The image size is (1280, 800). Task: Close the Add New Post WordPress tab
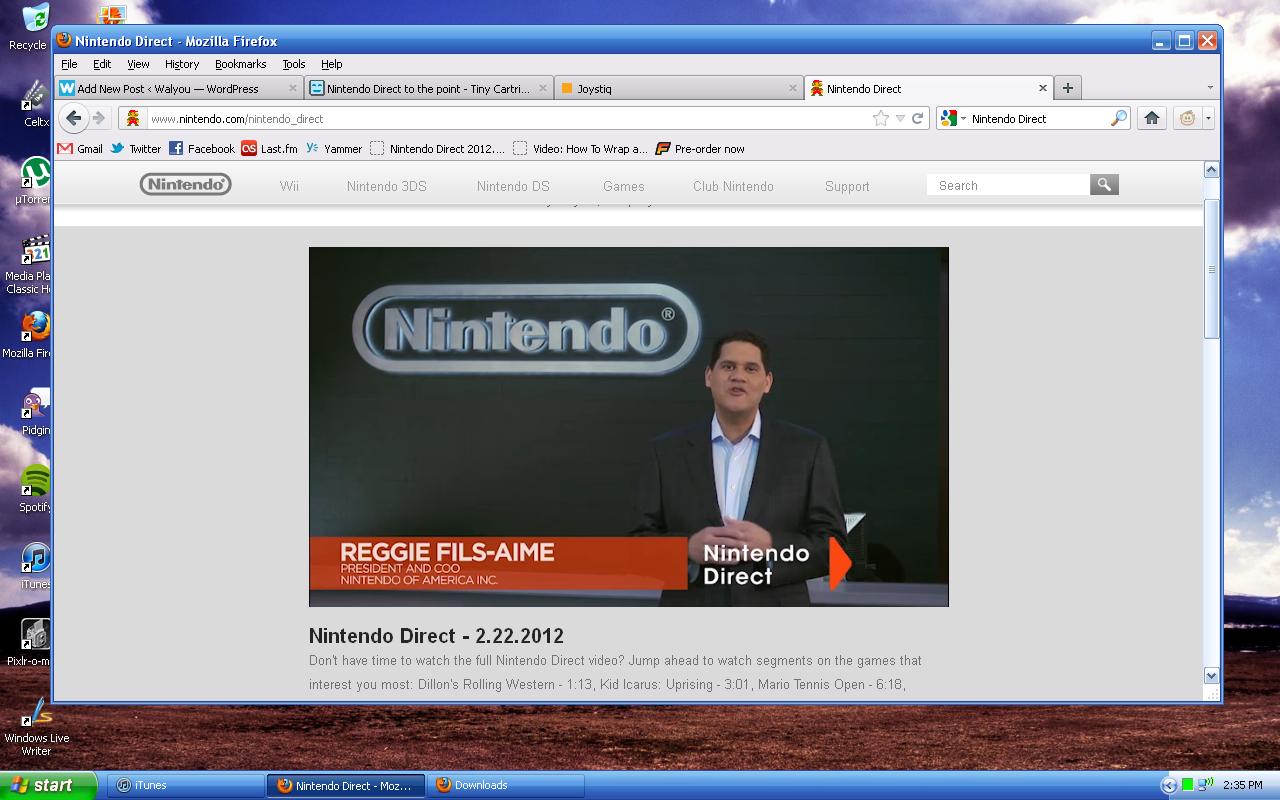tap(293, 88)
